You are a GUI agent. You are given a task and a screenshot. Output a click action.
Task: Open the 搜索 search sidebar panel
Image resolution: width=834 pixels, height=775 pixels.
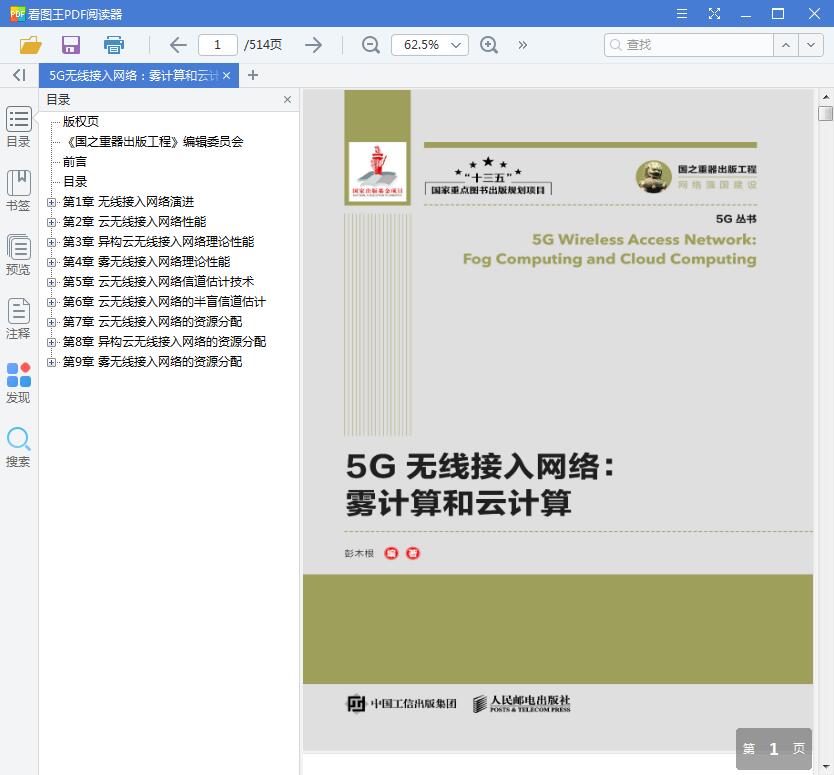coord(19,447)
